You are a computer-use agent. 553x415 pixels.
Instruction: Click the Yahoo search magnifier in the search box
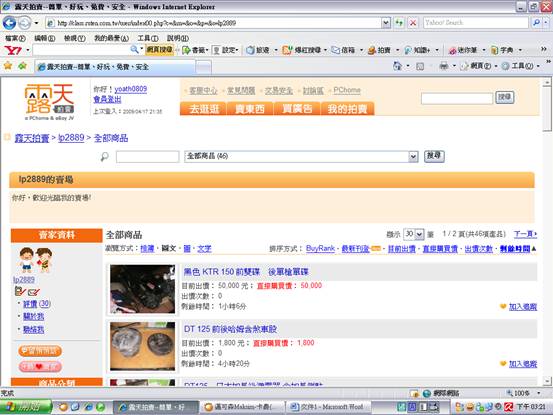[537, 23]
